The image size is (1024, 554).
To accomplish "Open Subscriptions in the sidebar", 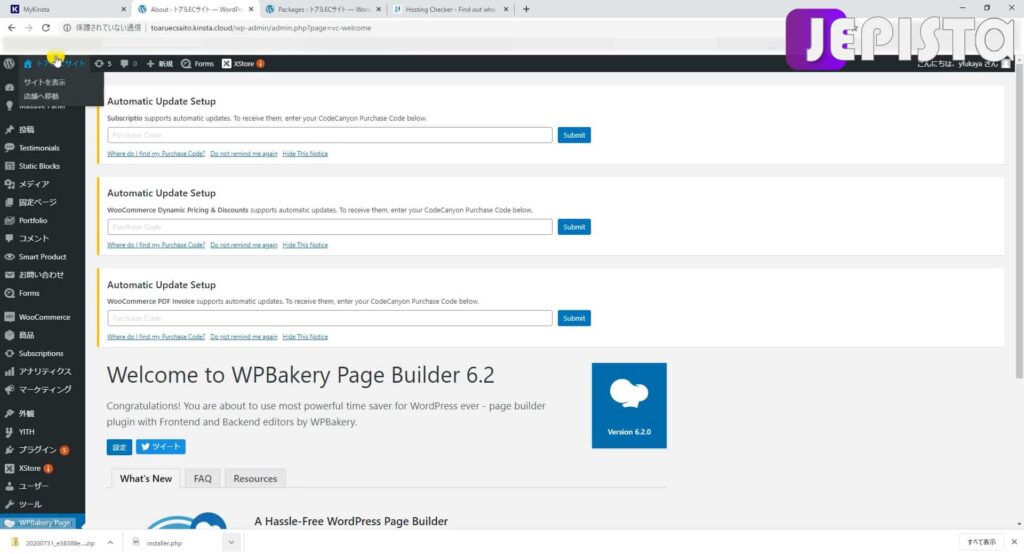I will pyautogui.click(x=42, y=353).
